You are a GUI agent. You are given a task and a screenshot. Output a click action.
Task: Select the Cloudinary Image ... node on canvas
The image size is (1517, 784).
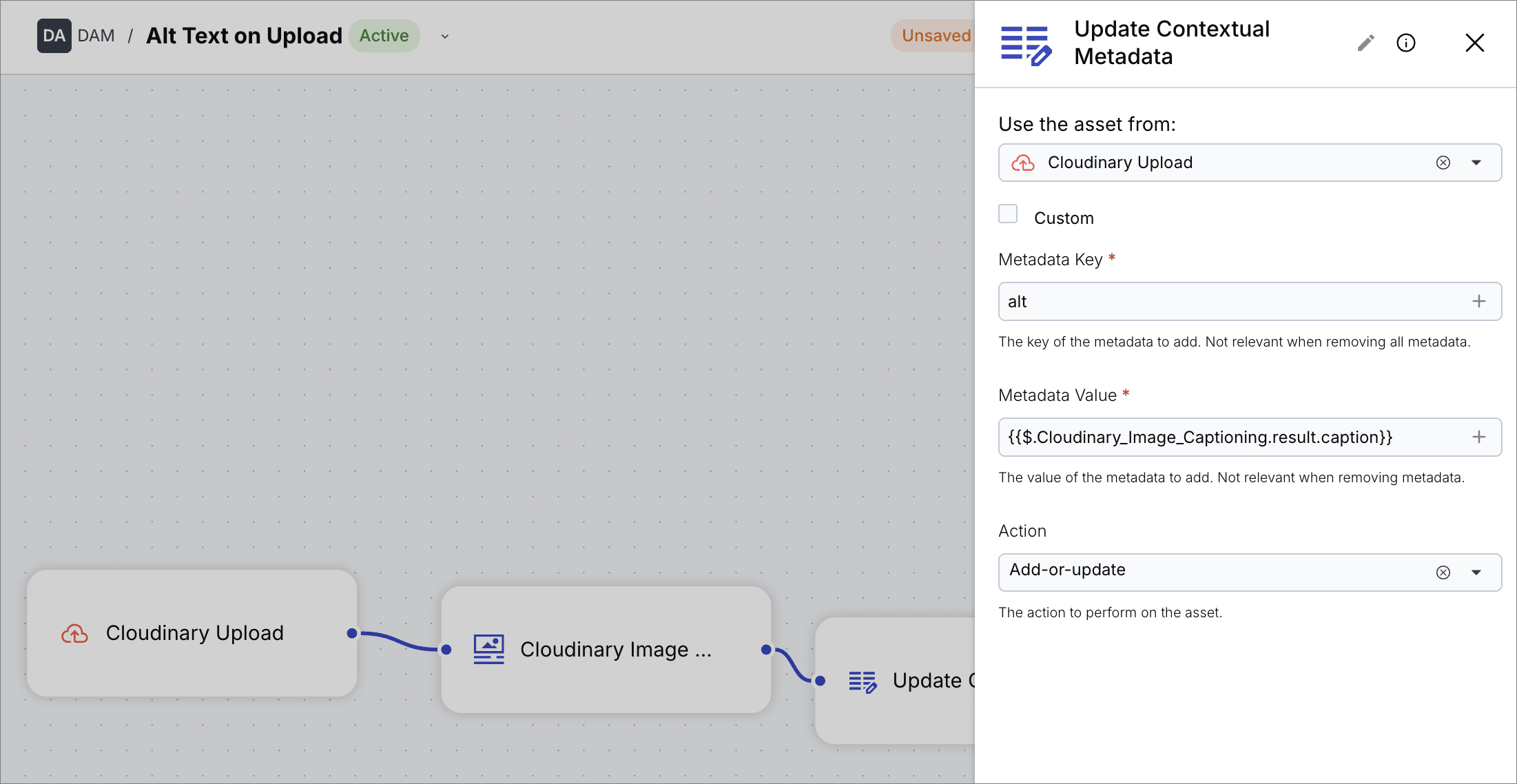(606, 650)
